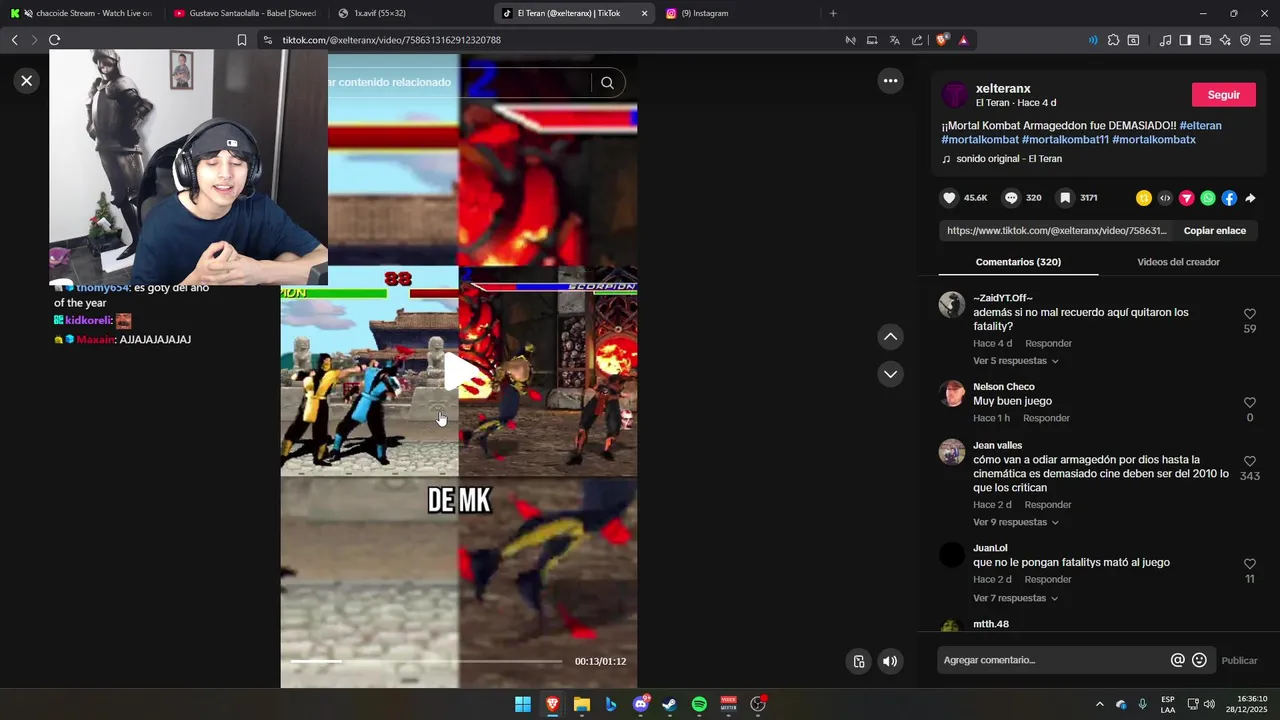Screen dimensions: 1280x720
Task: Switch to the Comentarios (320) tab
Action: [x=1018, y=262]
